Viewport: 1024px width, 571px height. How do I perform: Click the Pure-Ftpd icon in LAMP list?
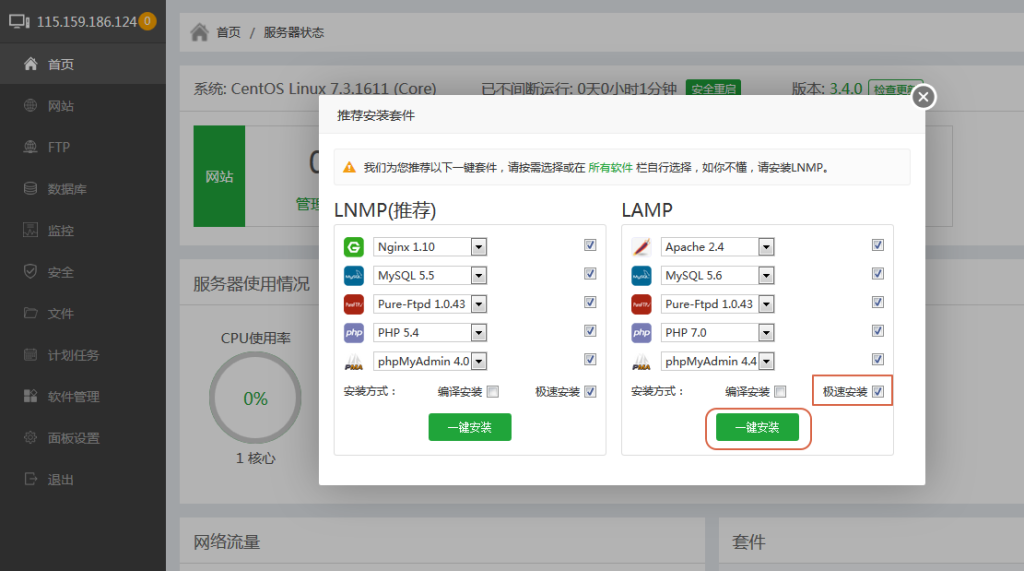click(x=641, y=304)
